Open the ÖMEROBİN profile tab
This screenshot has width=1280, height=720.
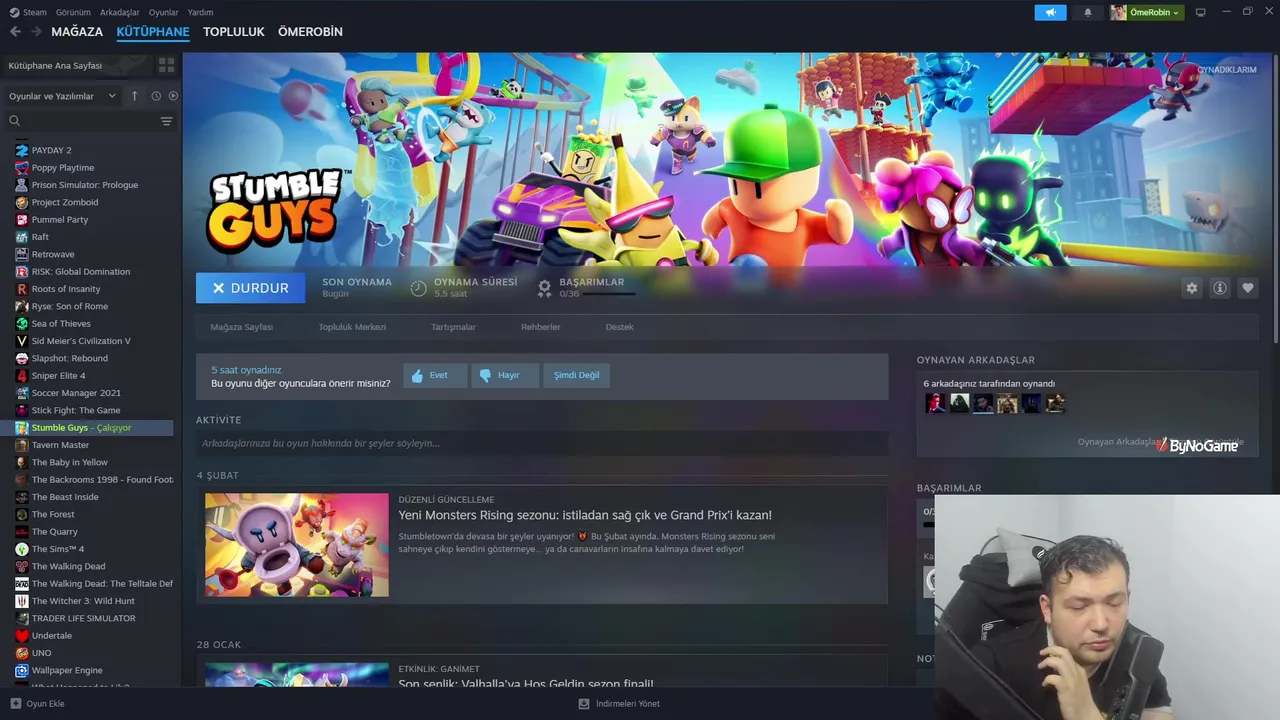(310, 32)
